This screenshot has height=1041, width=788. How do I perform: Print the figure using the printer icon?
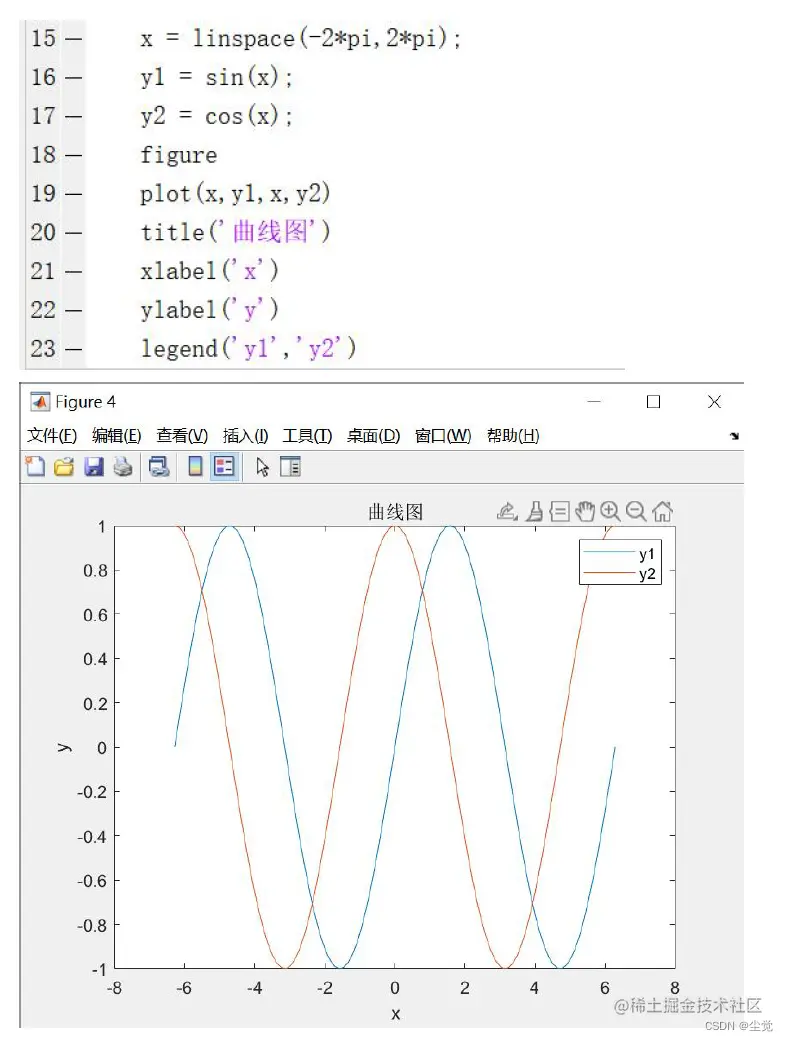point(123,467)
